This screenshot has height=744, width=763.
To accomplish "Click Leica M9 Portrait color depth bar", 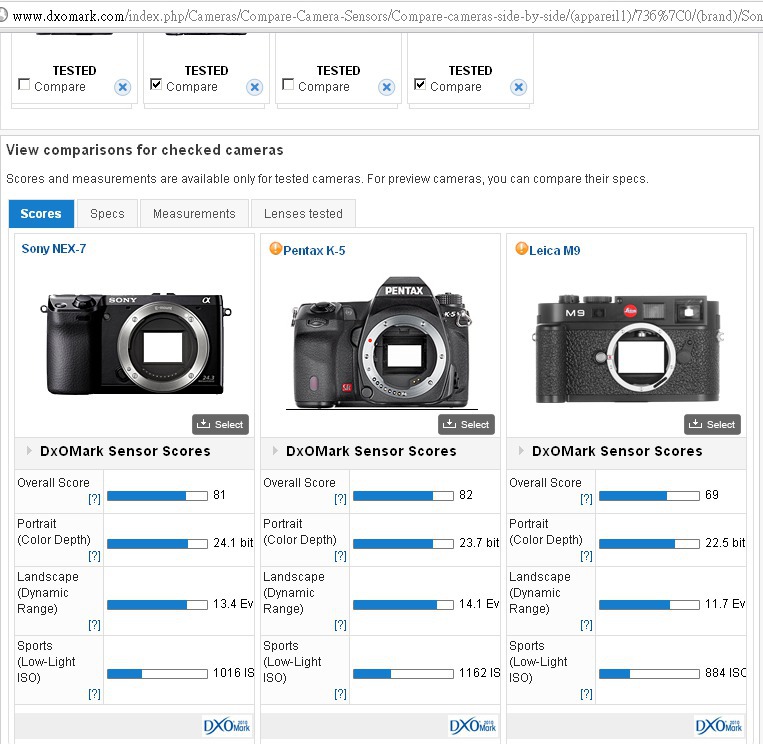I will (649, 544).
